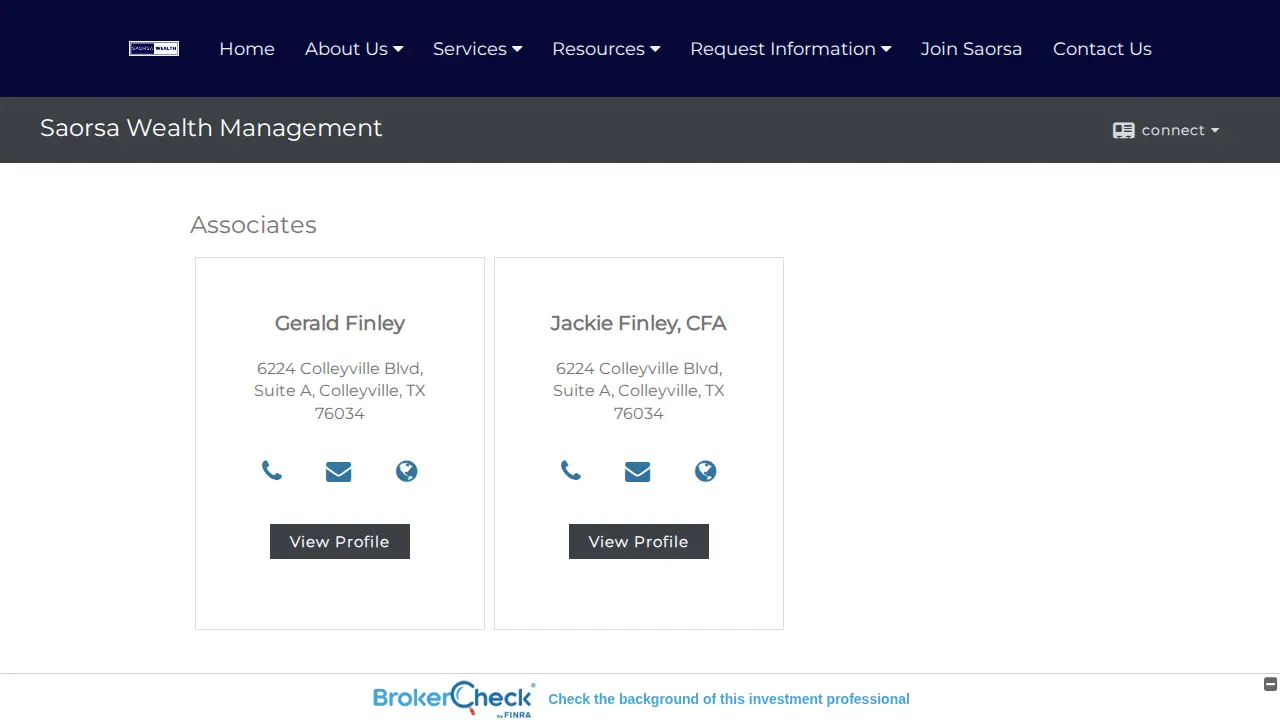The width and height of the screenshot is (1280, 720).
Task: Click the Associates section heading
Action: click(253, 225)
